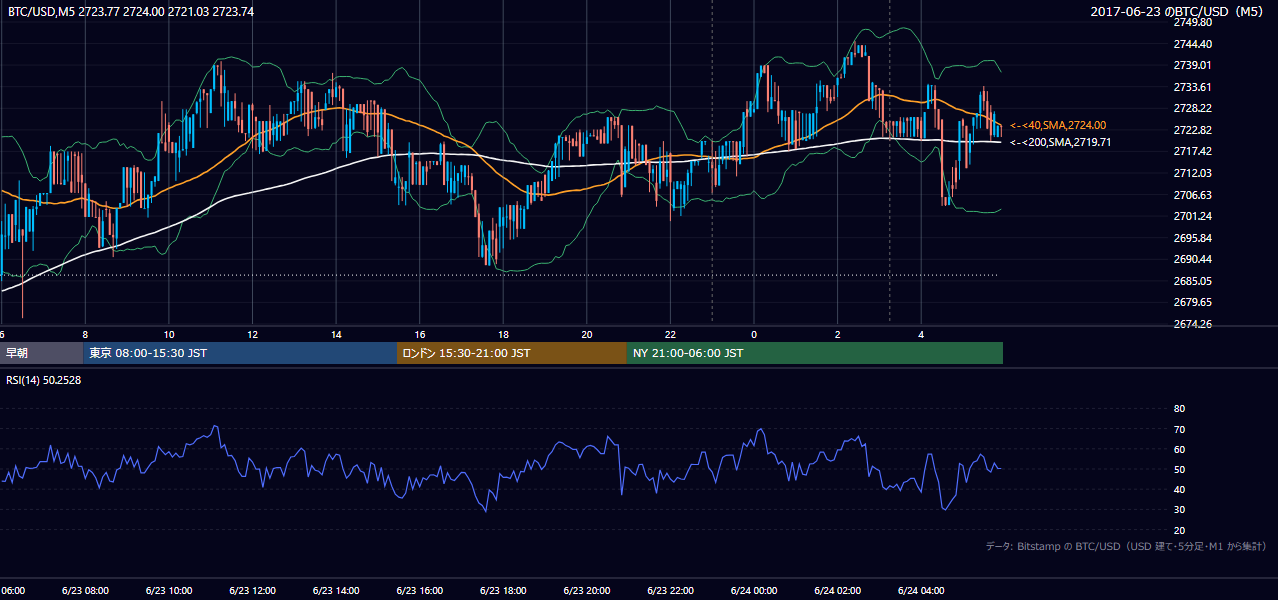Viewport: 1278px width, 600px height.
Task: Click the 東京 08:00-15:30 JST session bar
Action: pos(240,353)
